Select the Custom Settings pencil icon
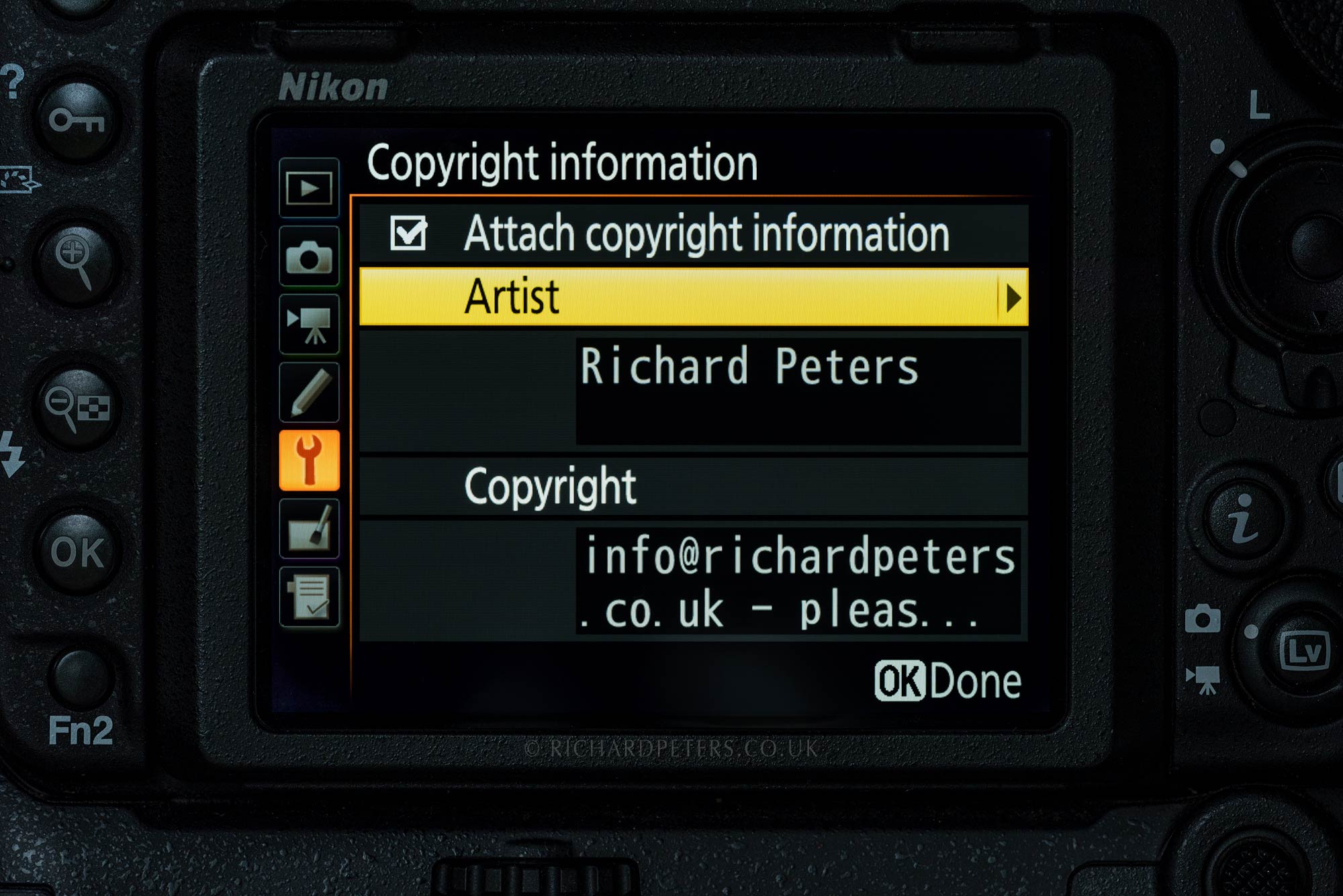 coord(309,393)
